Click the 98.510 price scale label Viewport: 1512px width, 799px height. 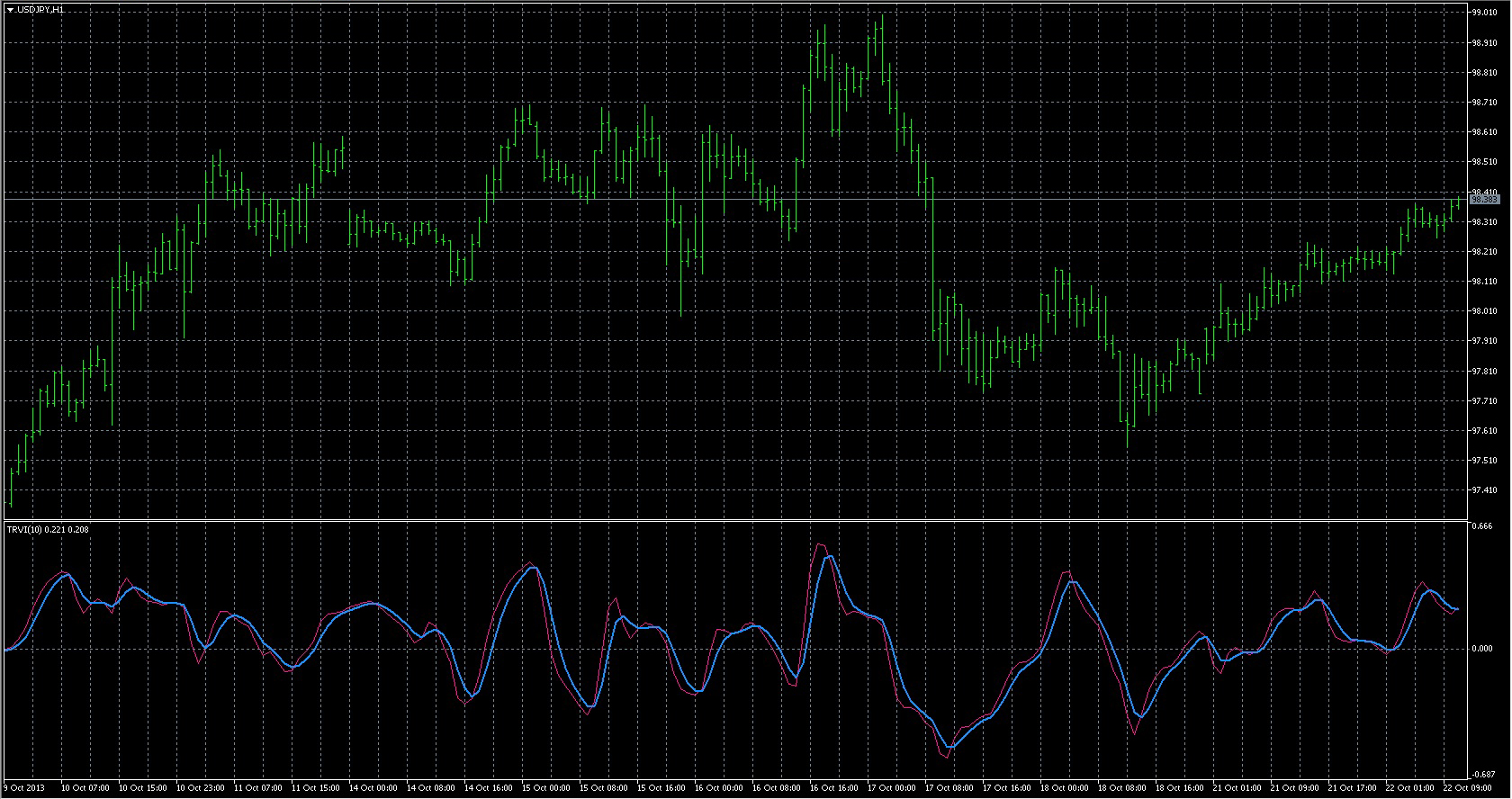pos(1484,162)
